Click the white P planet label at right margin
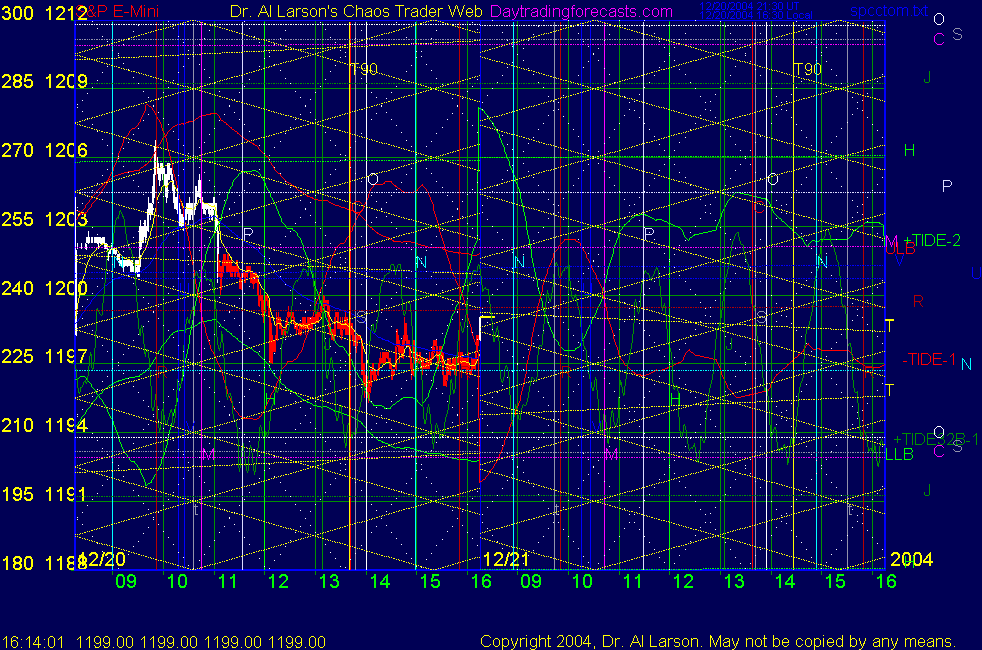 947,185
